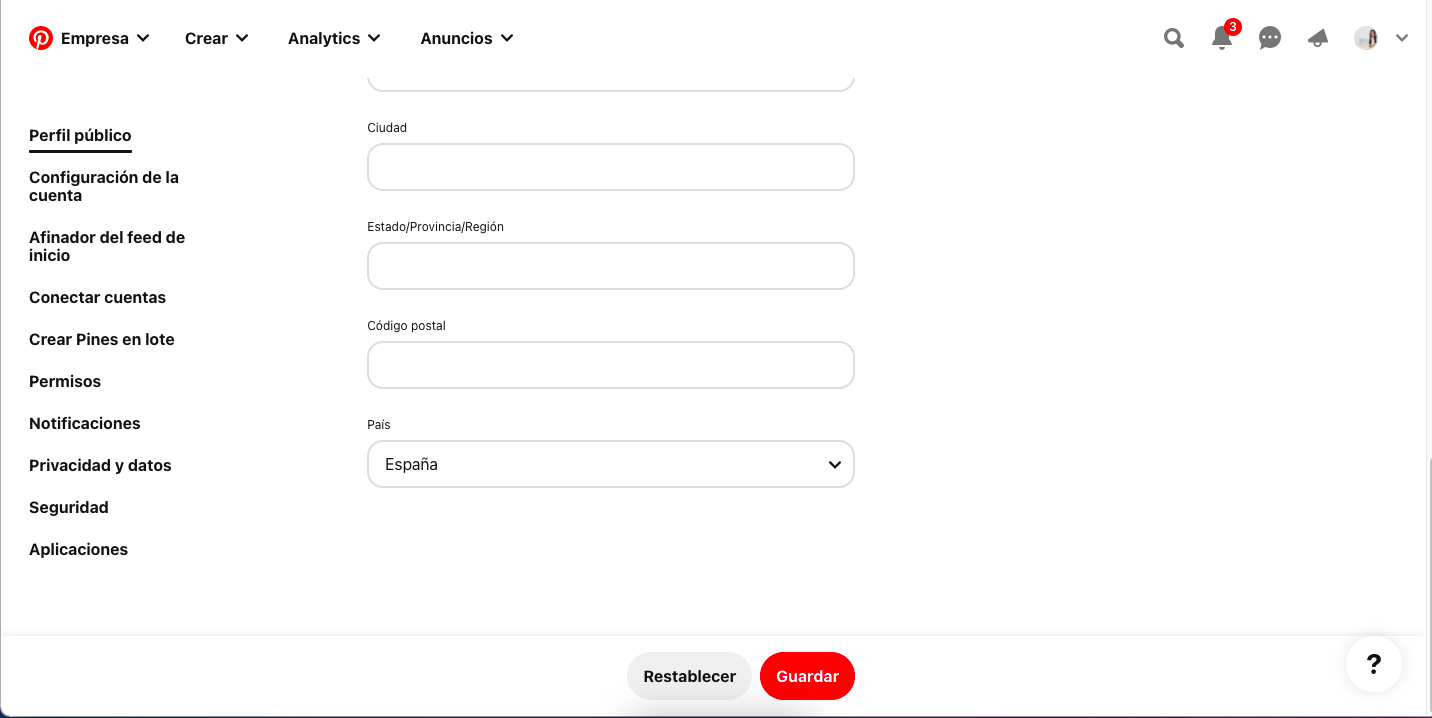Click inside the Código postal field

610,365
